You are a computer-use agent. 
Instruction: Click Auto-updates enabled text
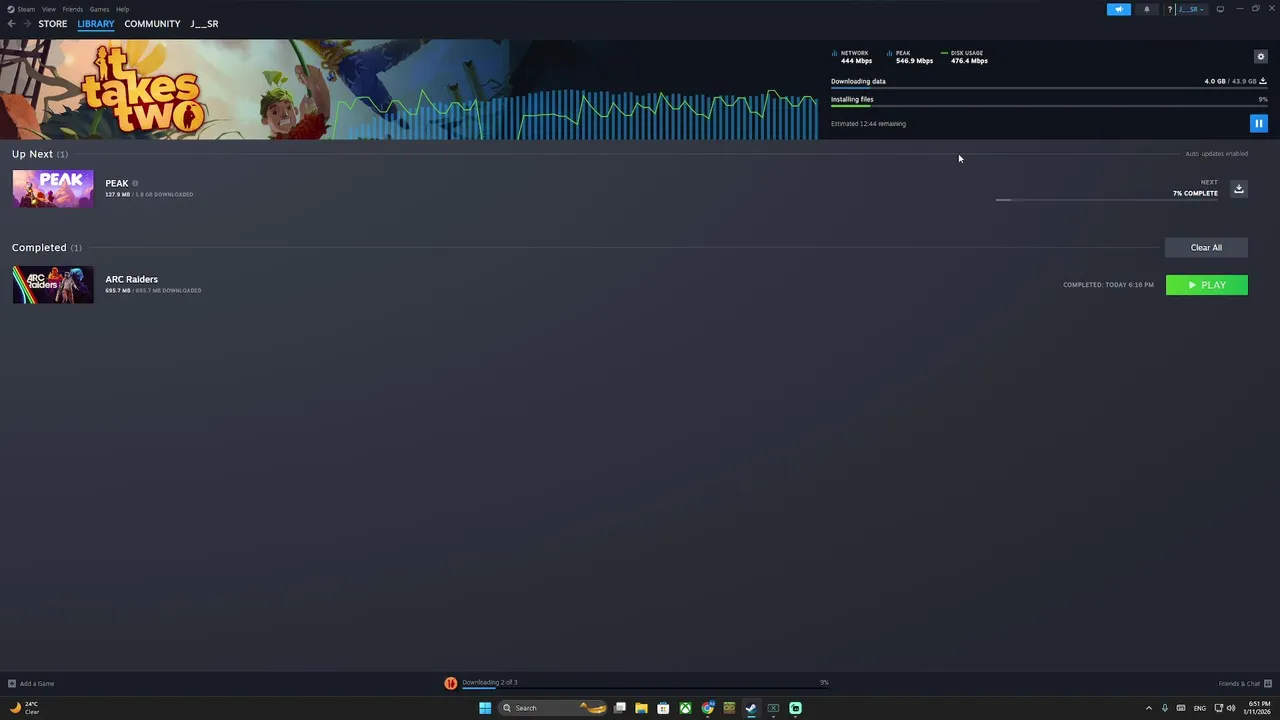pos(1216,154)
